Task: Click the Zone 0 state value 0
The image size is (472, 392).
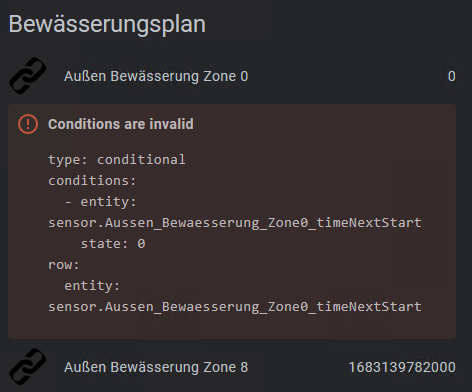Action: pos(451,76)
